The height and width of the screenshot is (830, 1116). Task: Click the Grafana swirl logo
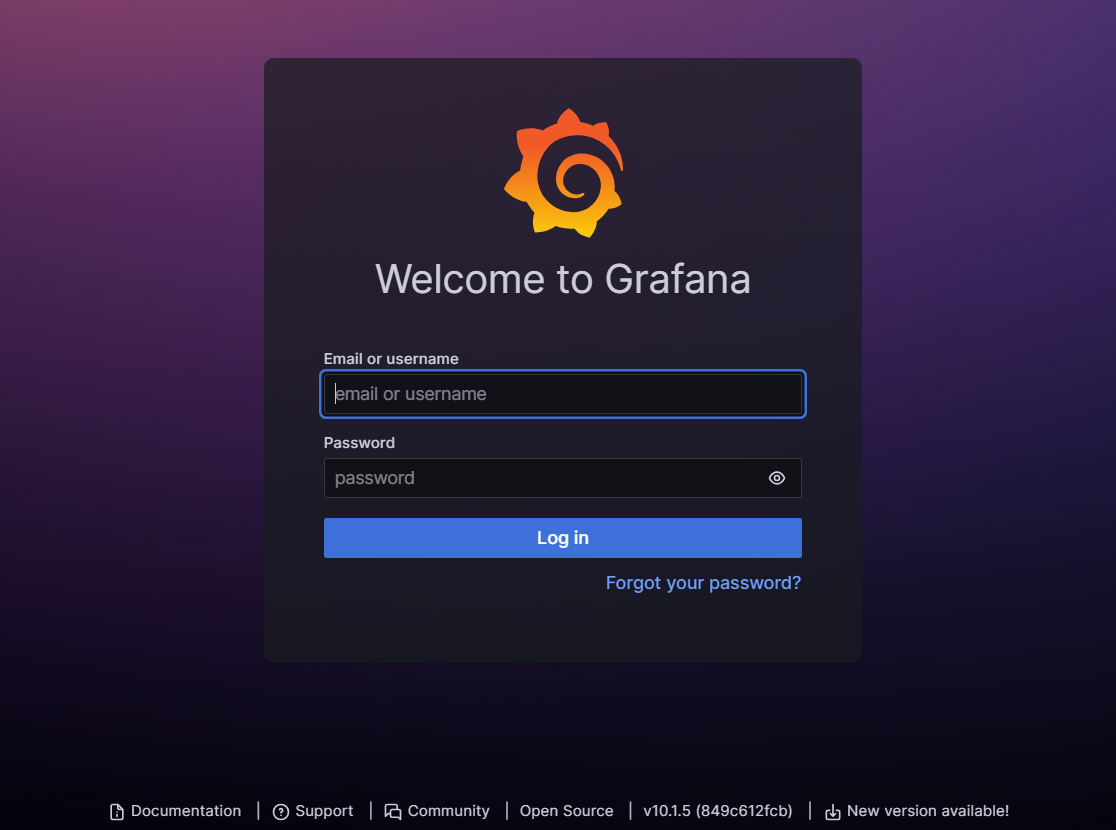point(564,173)
